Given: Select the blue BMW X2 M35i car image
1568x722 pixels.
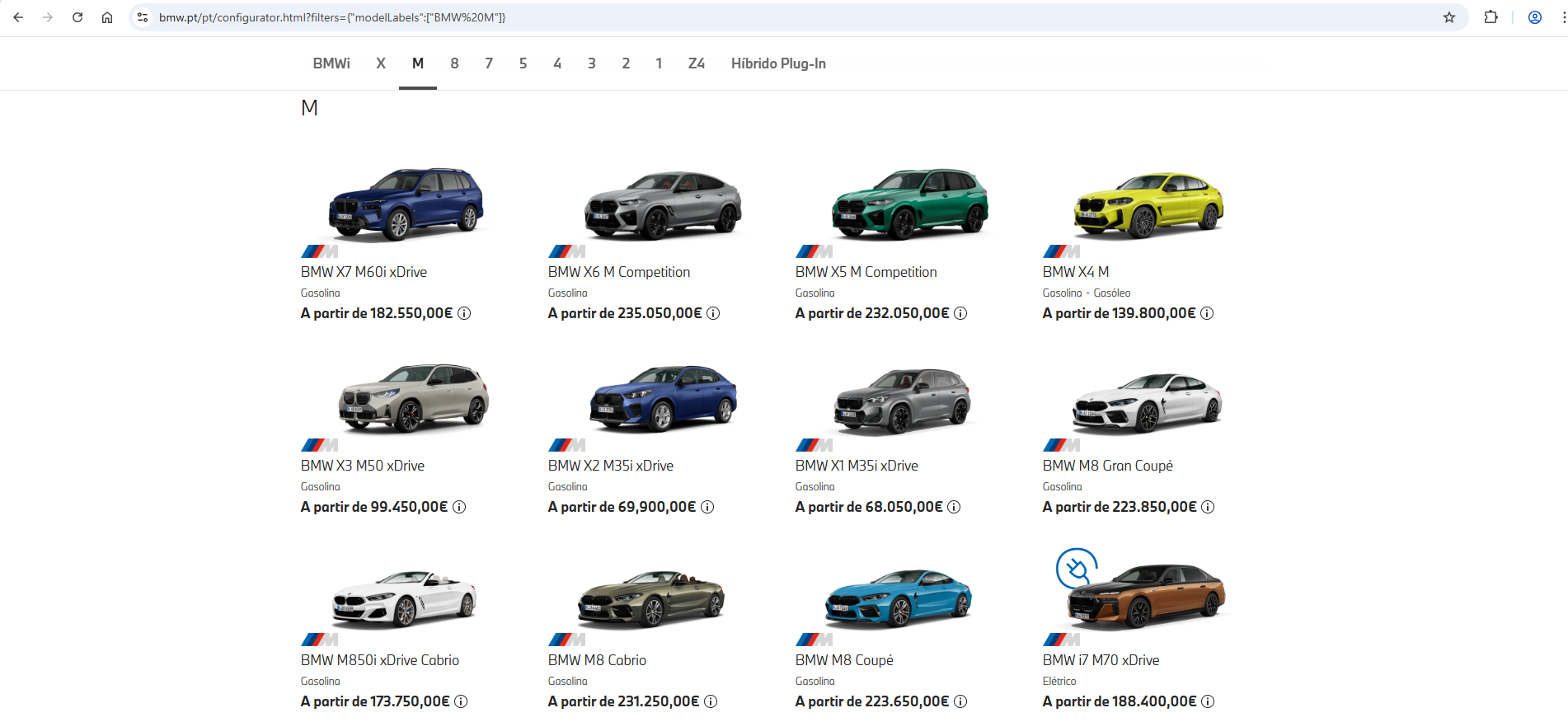Looking at the screenshot, I should click(x=663, y=398).
